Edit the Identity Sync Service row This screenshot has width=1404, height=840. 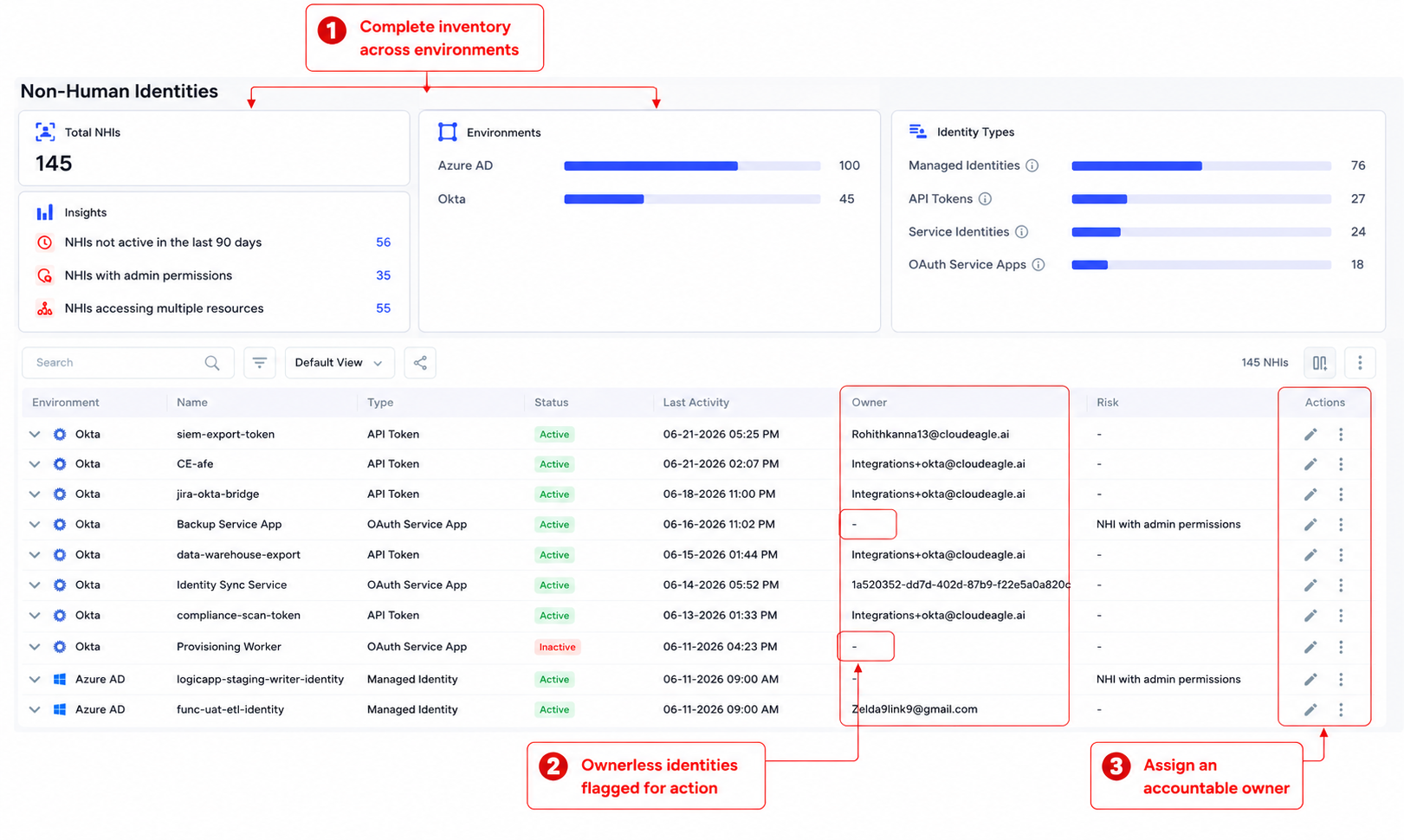(x=1310, y=585)
